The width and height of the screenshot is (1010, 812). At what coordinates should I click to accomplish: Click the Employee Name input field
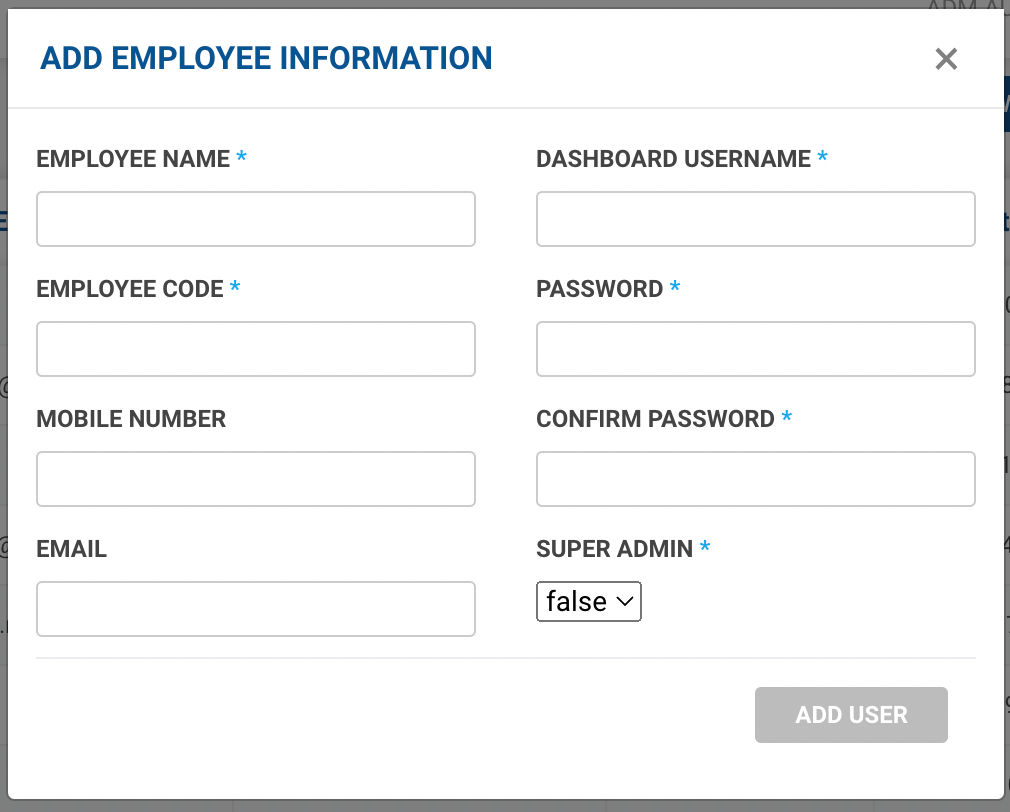coord(256,219)
